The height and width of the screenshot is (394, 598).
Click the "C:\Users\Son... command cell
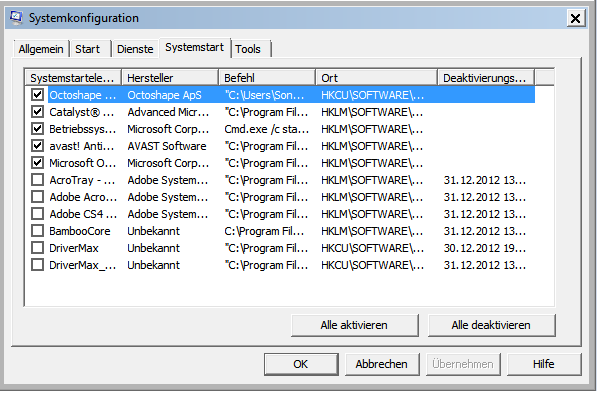tap(264, 95)
